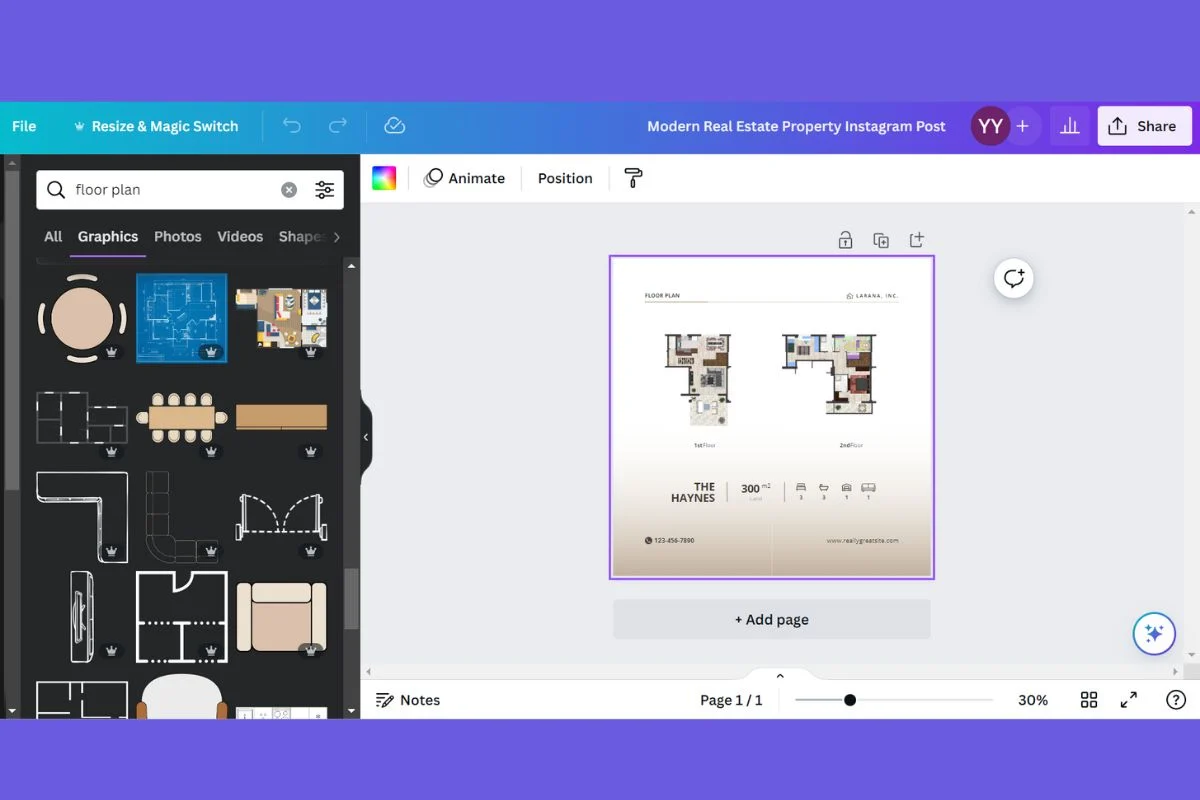Toggle fullscreen presentation mode
Viewport: 1200px width, 800px height.
click(1129, 700)
